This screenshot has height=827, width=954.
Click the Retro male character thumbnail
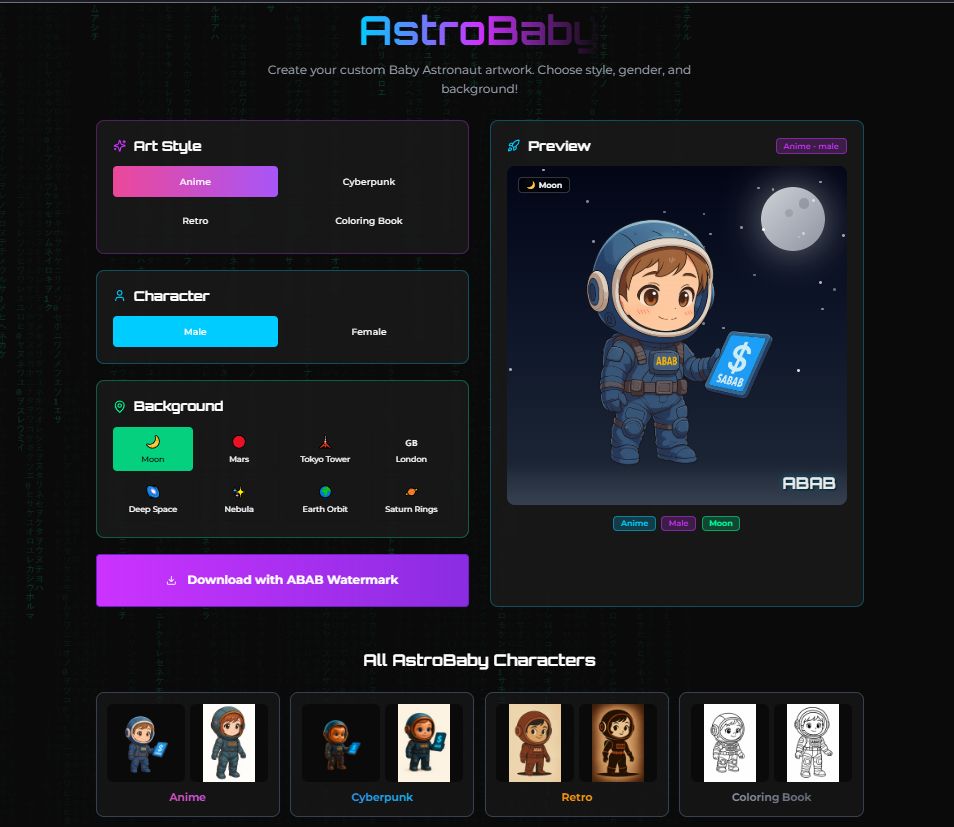click(535, 743)
